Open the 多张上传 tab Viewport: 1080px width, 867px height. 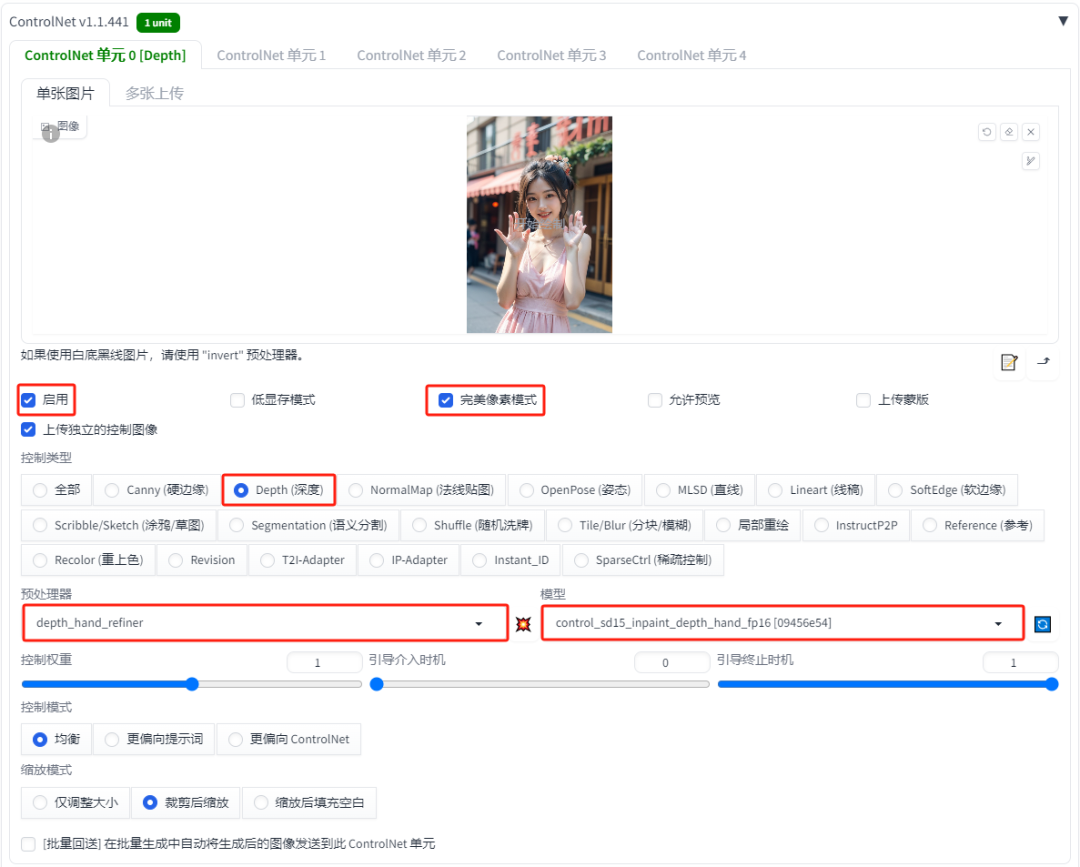(154, 93)
